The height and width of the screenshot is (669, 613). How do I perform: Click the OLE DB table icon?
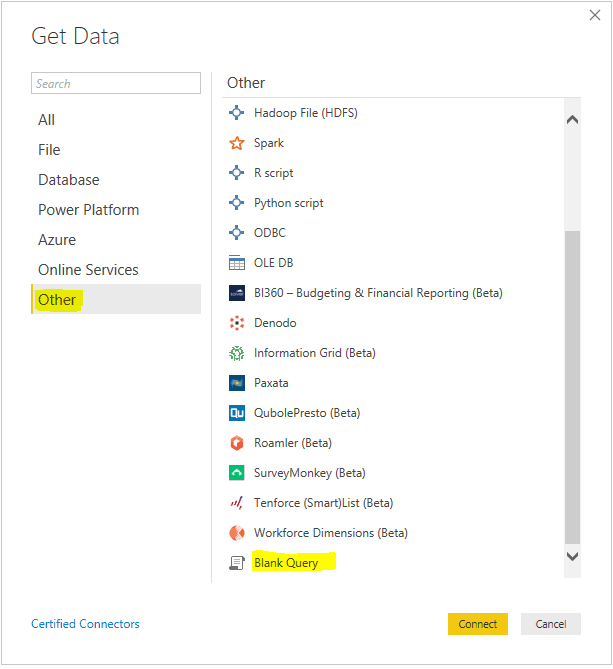point(236,263)
